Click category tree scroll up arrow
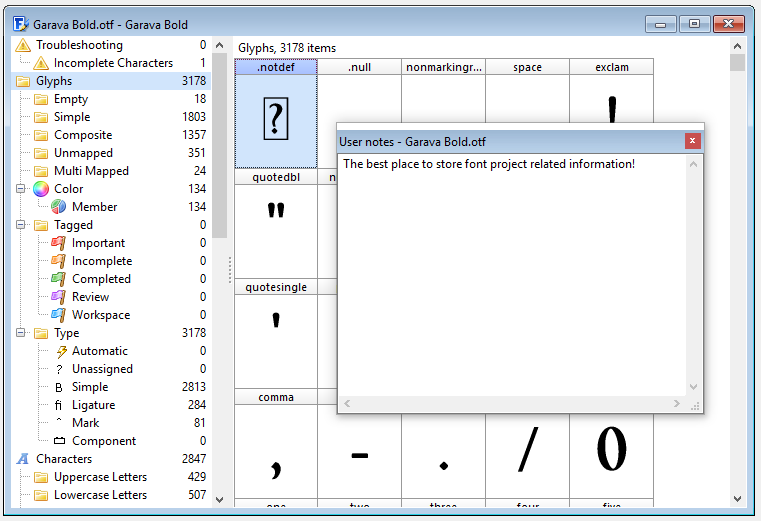 click(x=219, y=45)
